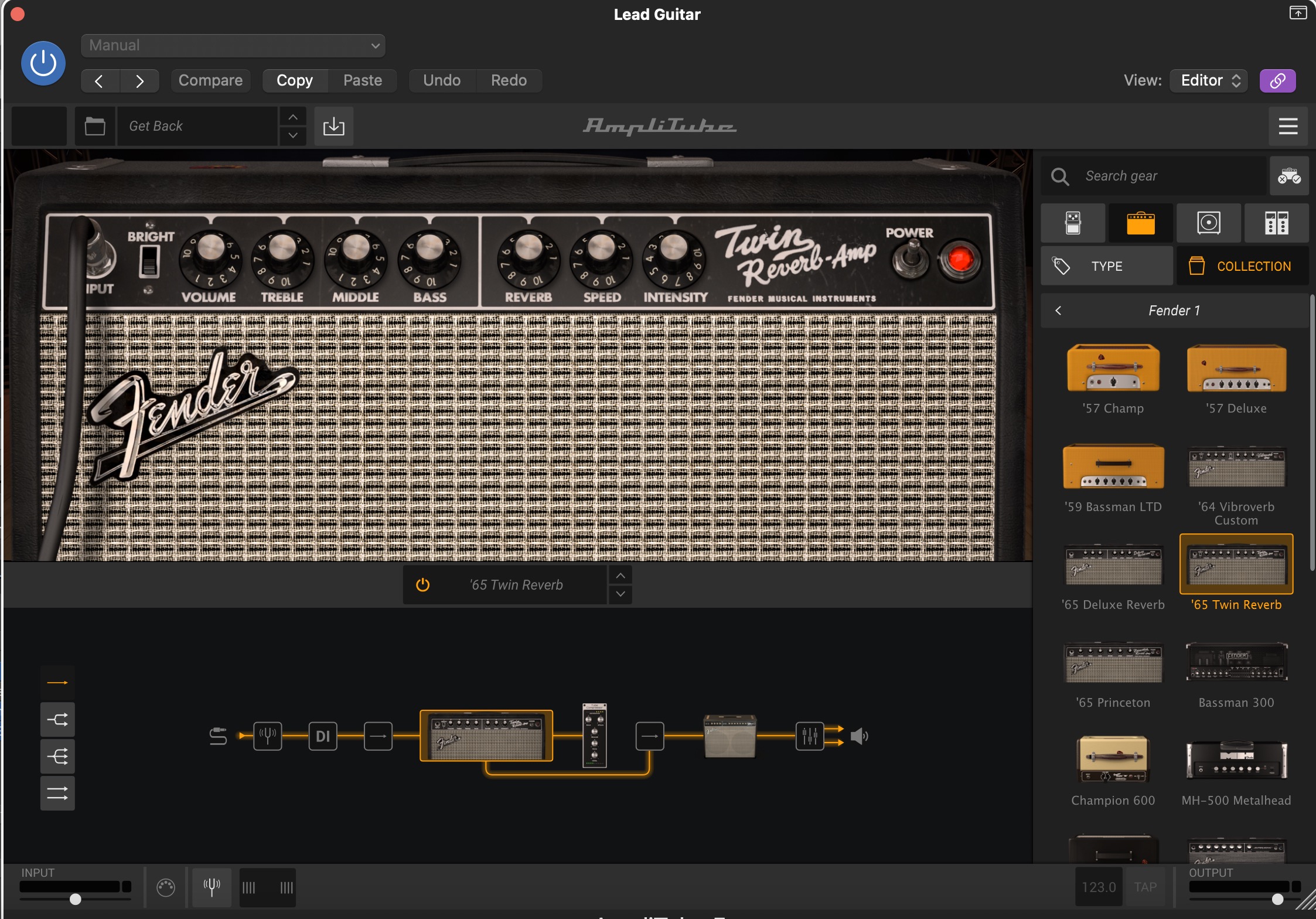Select the two-way split routing icon
This screenshot has width=1316, height=919.
click(57, 720)
